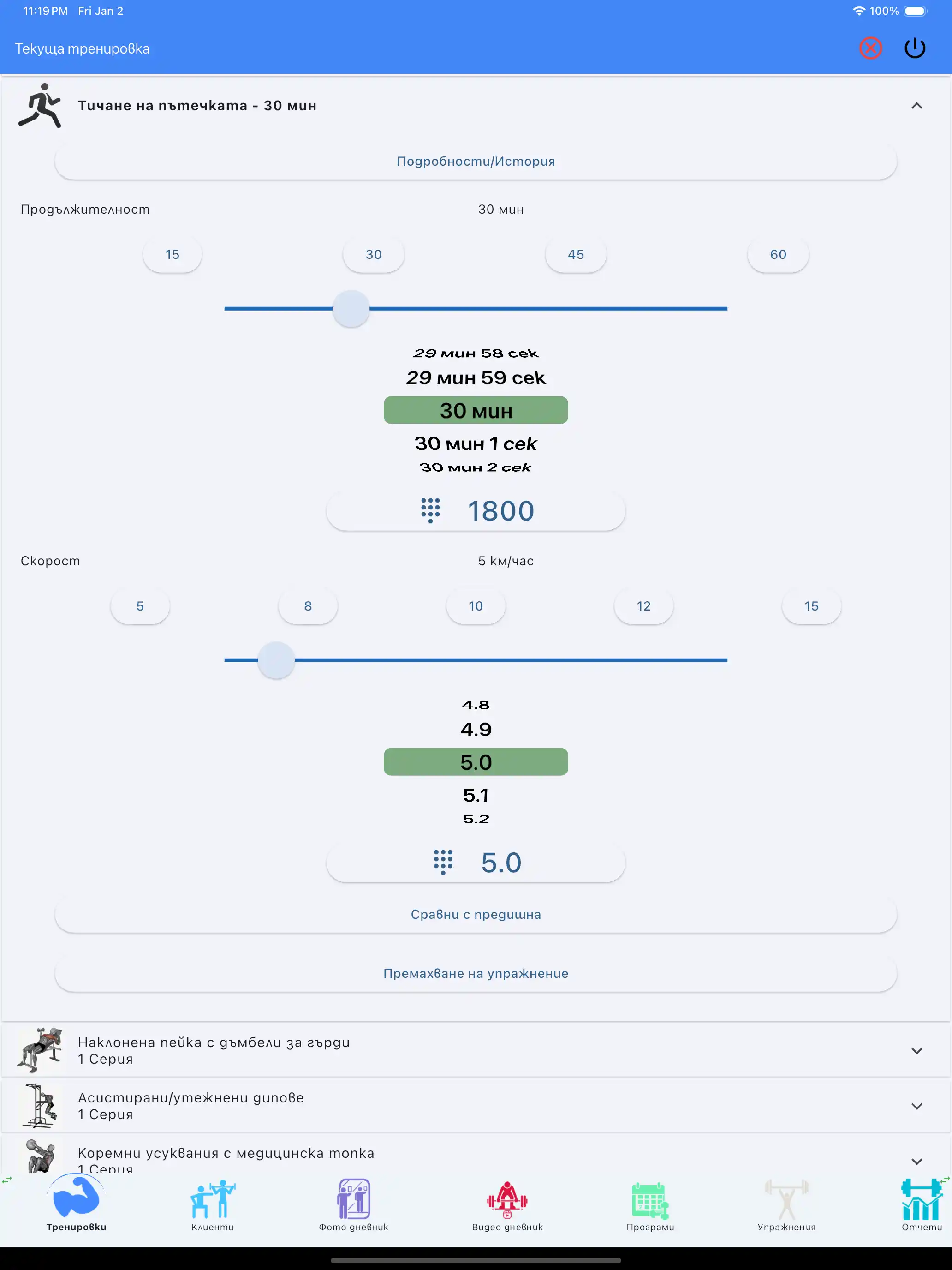The height and width of the screenshot is (1270, 952).
Task: Open keypad for duration value 1800
Action: pyautogui.click(x=475, y=510)
